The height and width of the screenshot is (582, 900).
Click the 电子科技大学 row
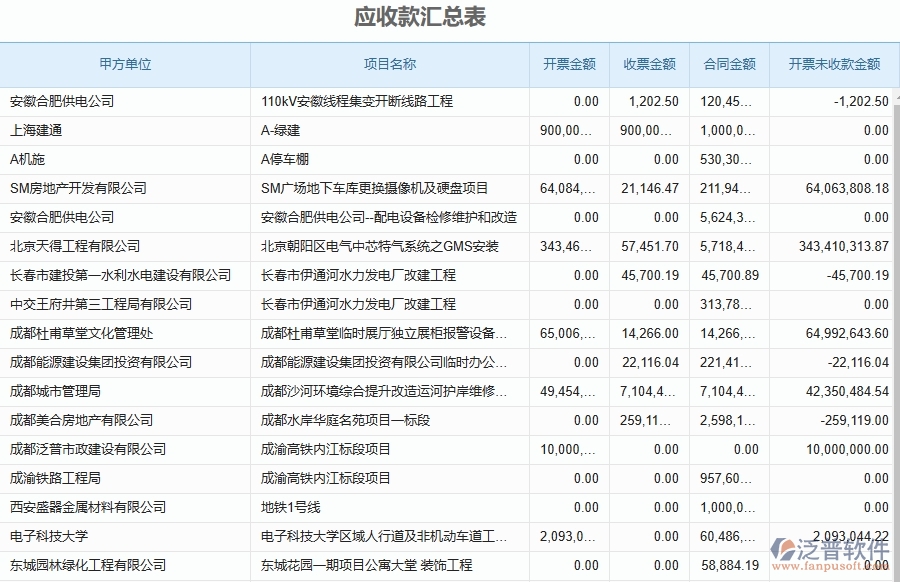tap(45, 536)
